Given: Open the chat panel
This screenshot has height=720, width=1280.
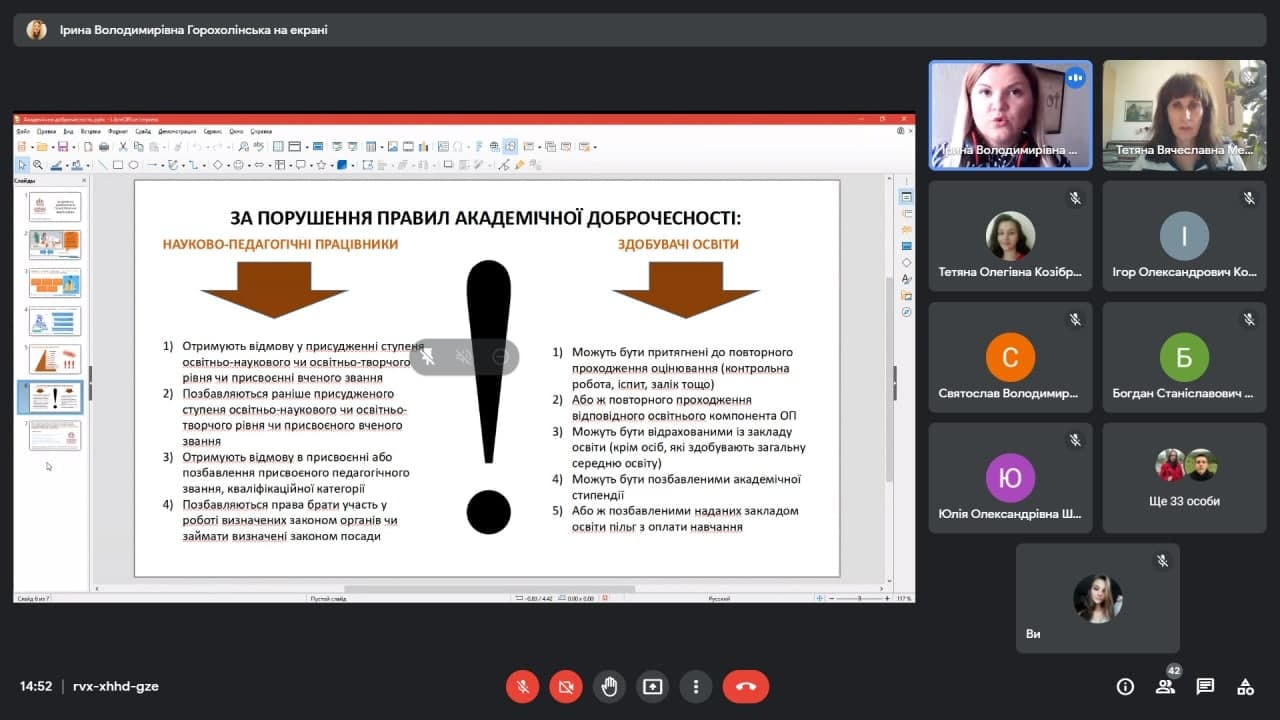Looking at the screenshot, I should coord(1205,686).
